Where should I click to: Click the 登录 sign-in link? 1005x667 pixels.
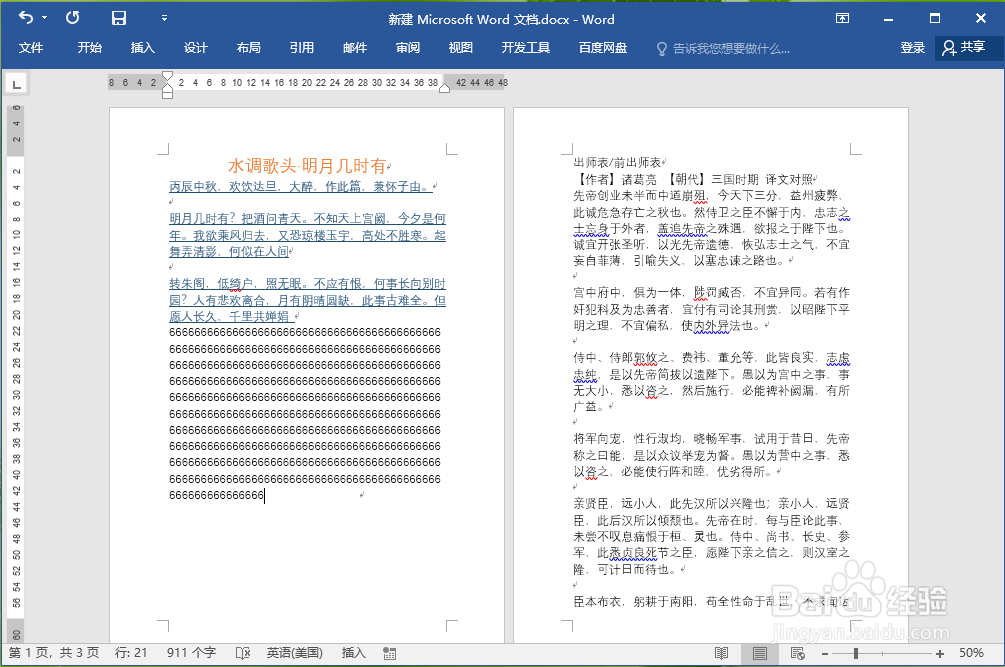click(x=912, y=47)
